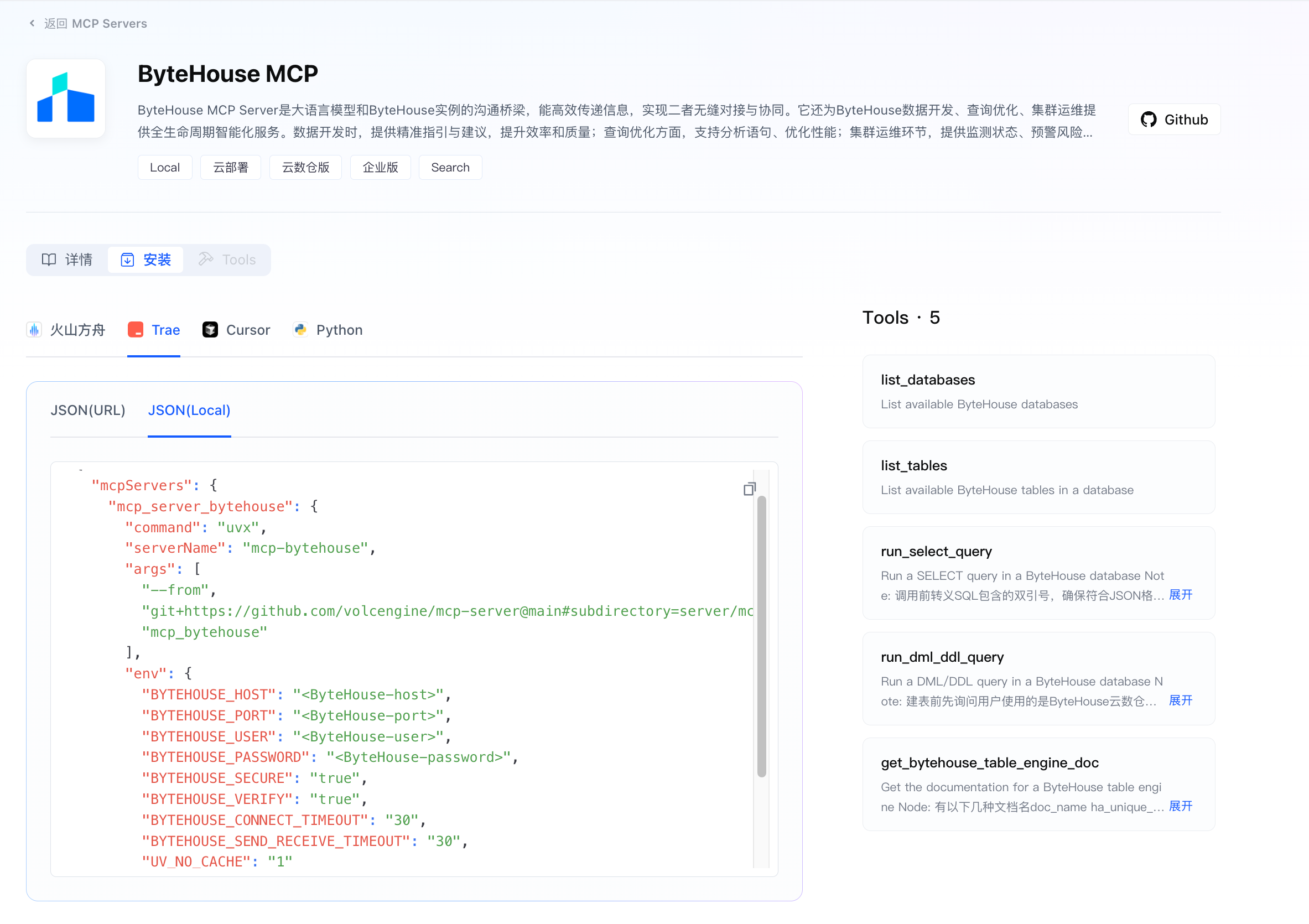Switch to JSON(Local) config tab
This screenshot has height=924, width=1309.
[x=189, y=410]
